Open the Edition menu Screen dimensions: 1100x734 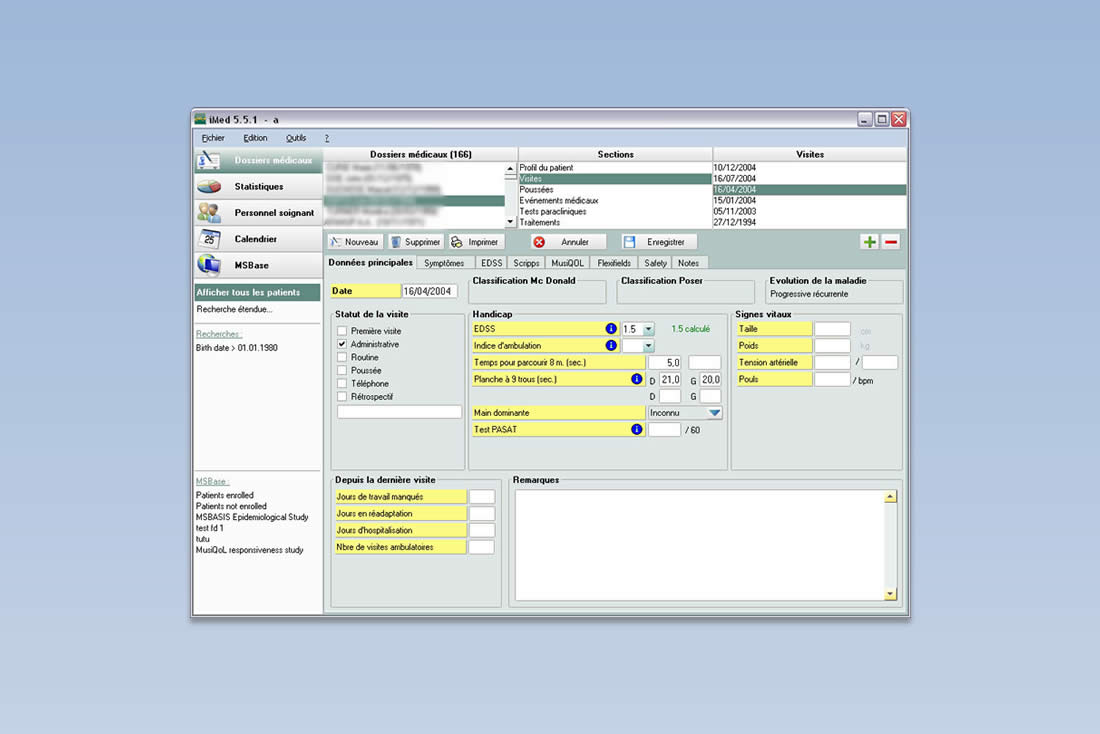[x=255, y=138]
